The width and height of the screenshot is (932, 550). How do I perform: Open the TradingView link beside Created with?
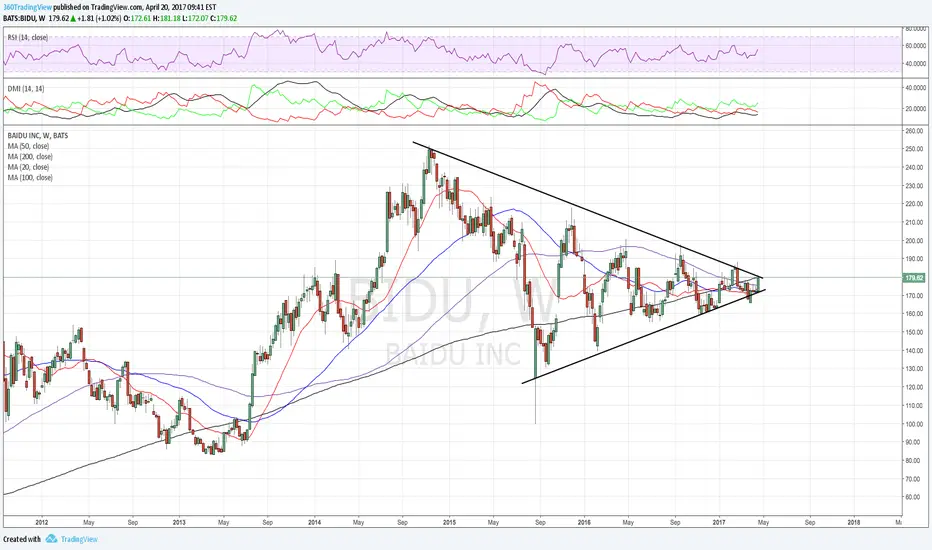pos(79,539)
